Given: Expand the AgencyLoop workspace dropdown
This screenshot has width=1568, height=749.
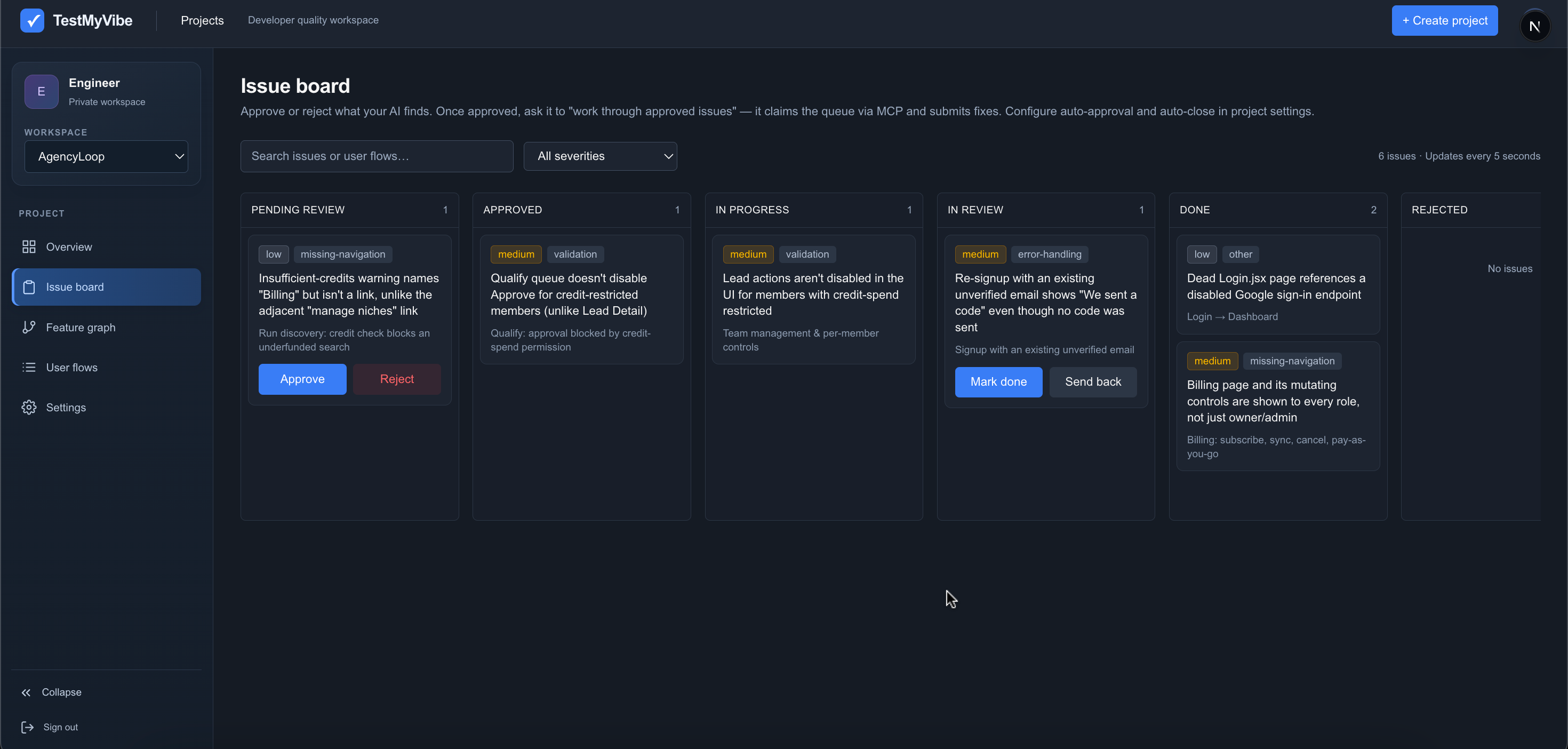Looking at the screenshot, I should click(x=106, y=156).
